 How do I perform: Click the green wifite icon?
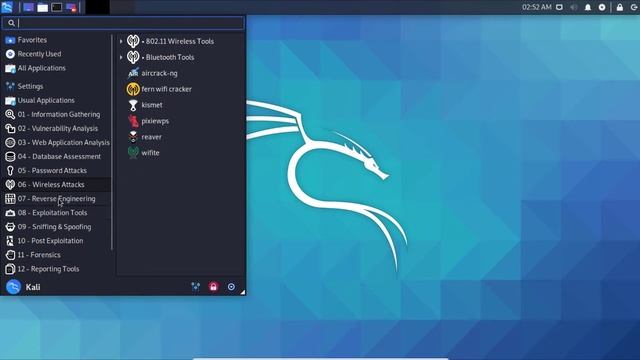pyautogui.click(x=133, y=153)
